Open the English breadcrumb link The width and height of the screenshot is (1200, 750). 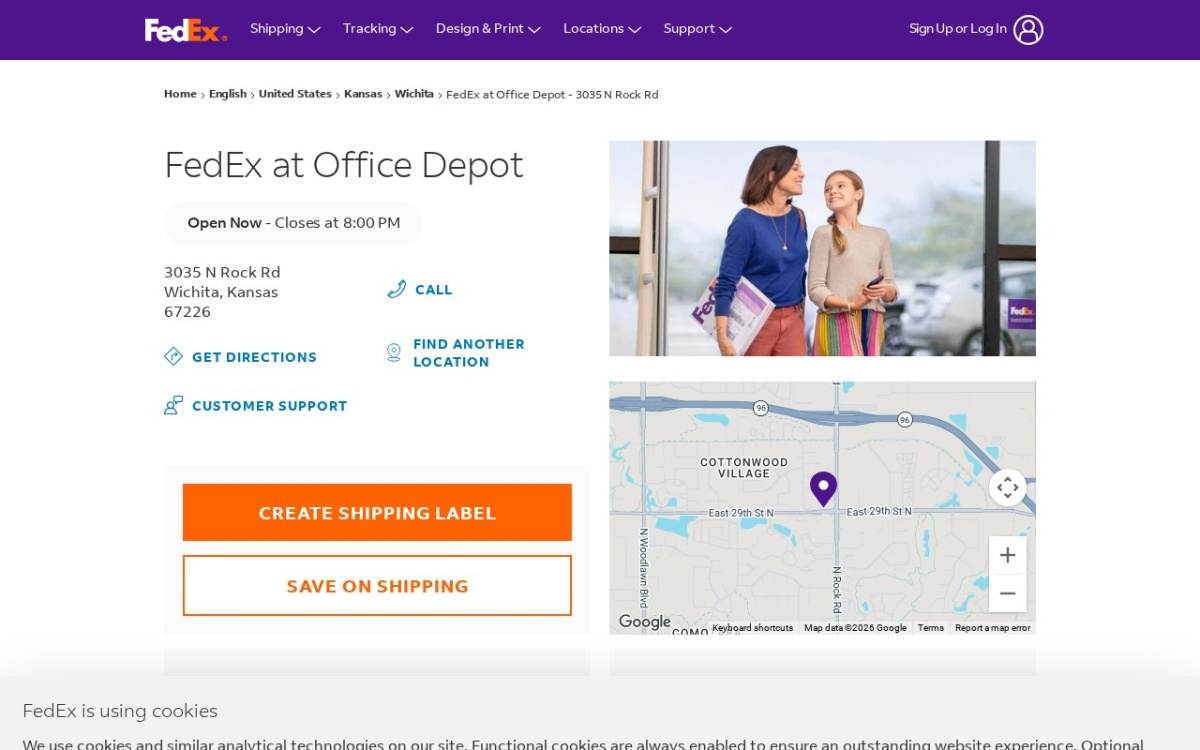[x=228, y=94]
